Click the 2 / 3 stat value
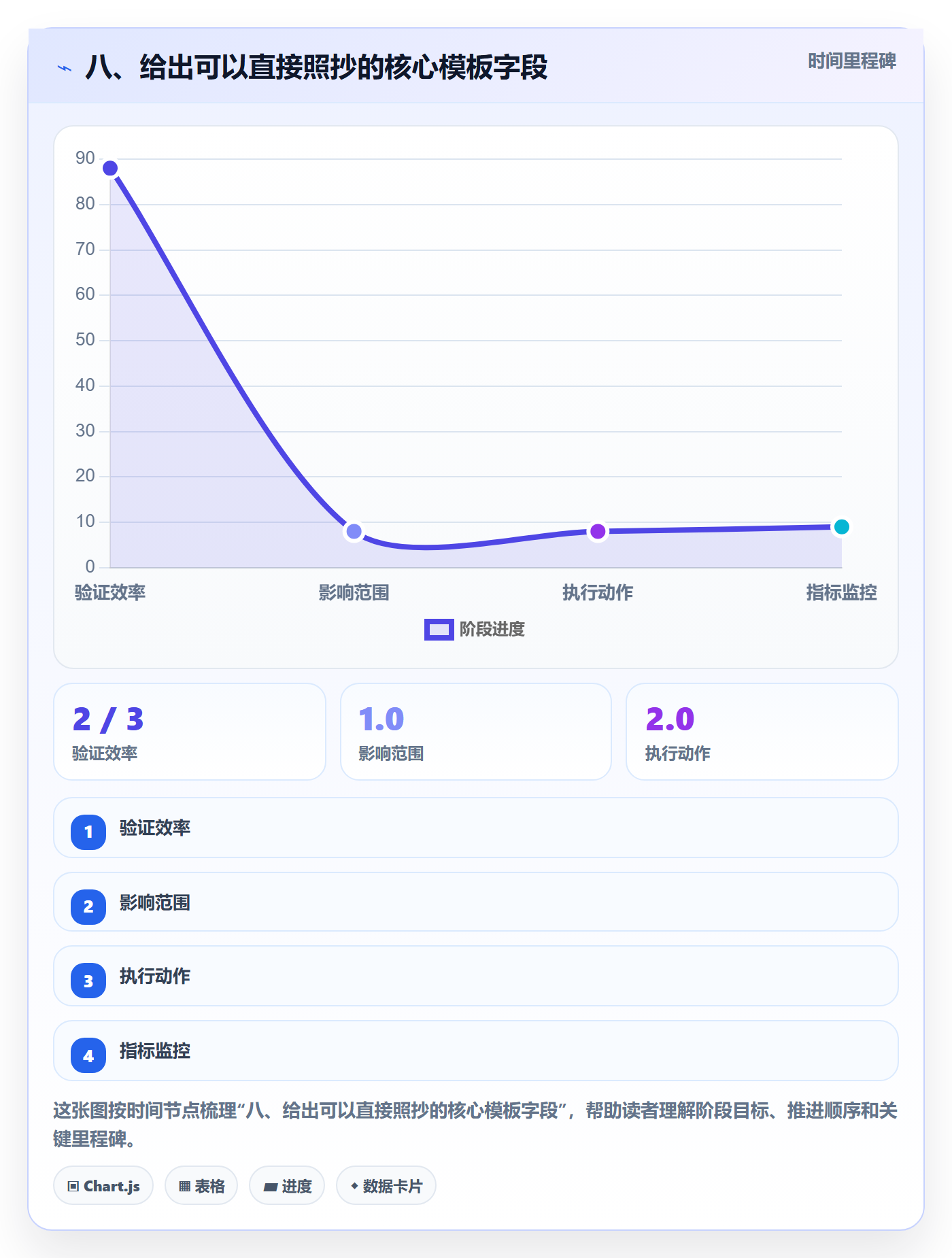The height and width of the screenshot is (1258, 952). click(x=108, y=719)
